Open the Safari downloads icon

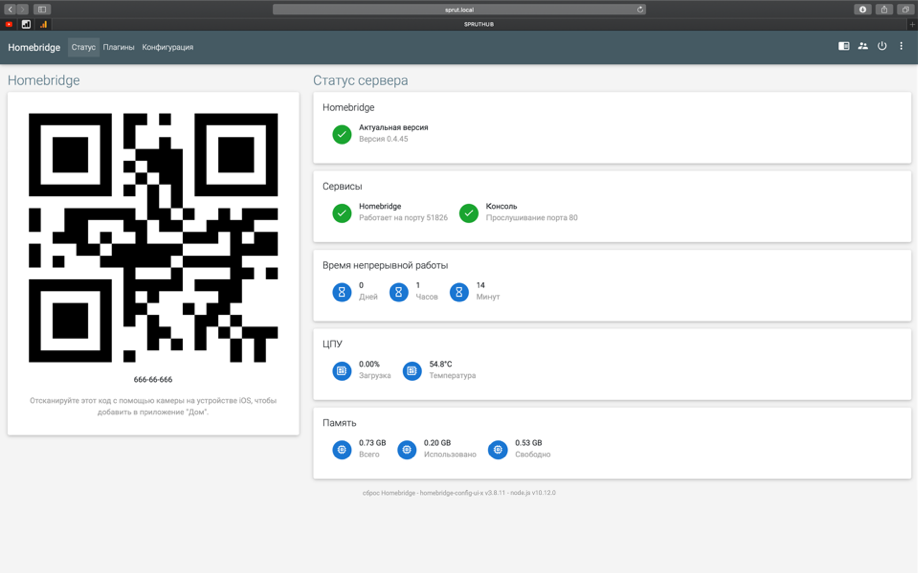point(862,9)
